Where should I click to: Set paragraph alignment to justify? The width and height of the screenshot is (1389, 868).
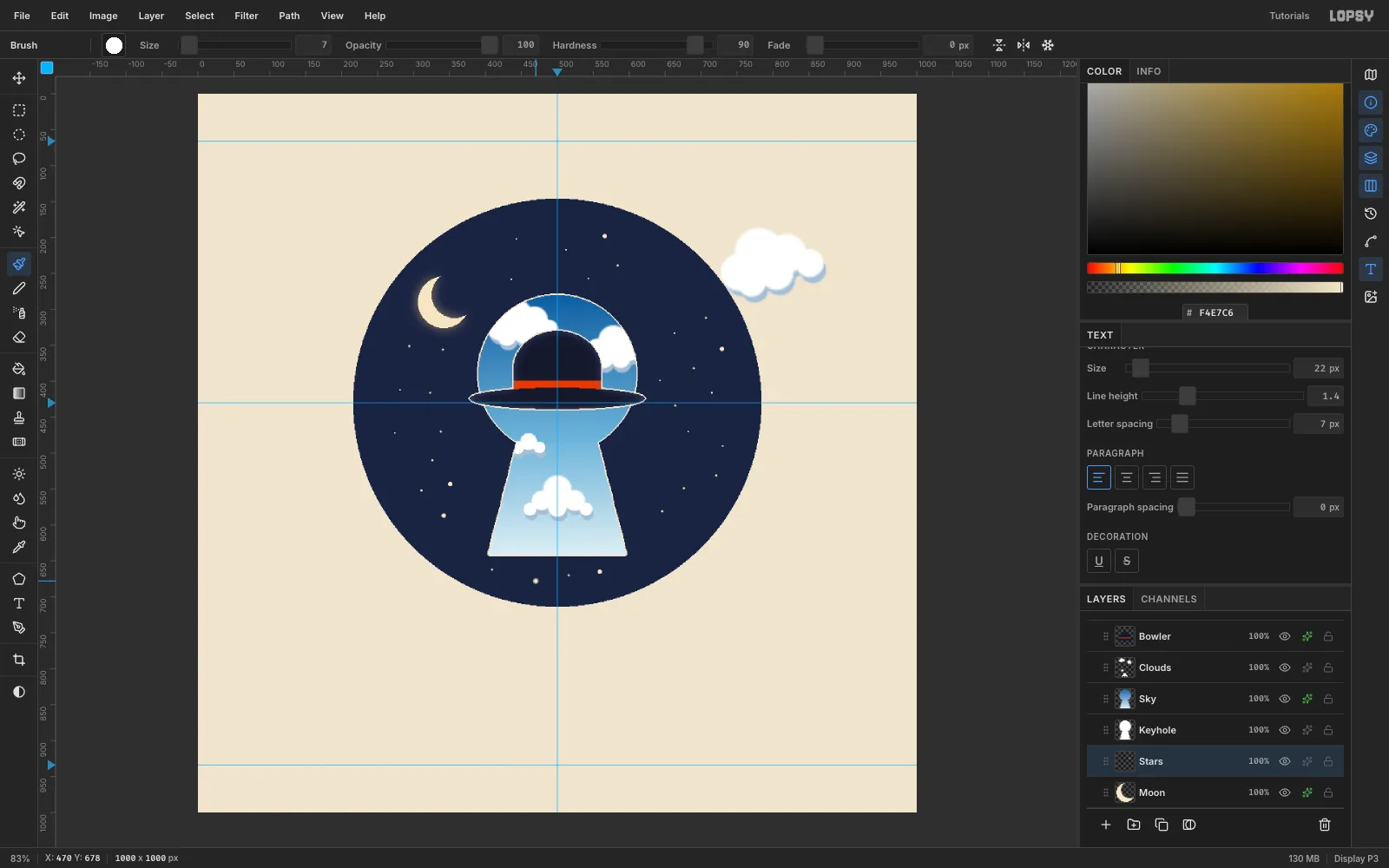click(x=1182, y=477)
